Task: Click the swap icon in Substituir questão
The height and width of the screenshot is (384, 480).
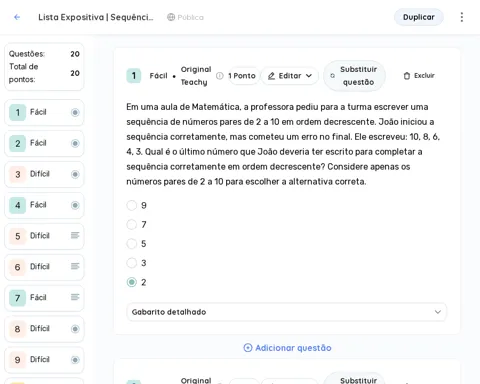Action: 332,76
